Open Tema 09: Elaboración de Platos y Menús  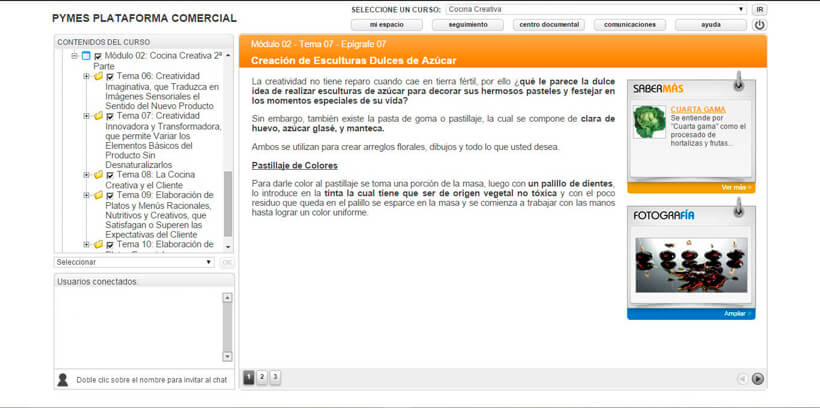click(160, 214)
